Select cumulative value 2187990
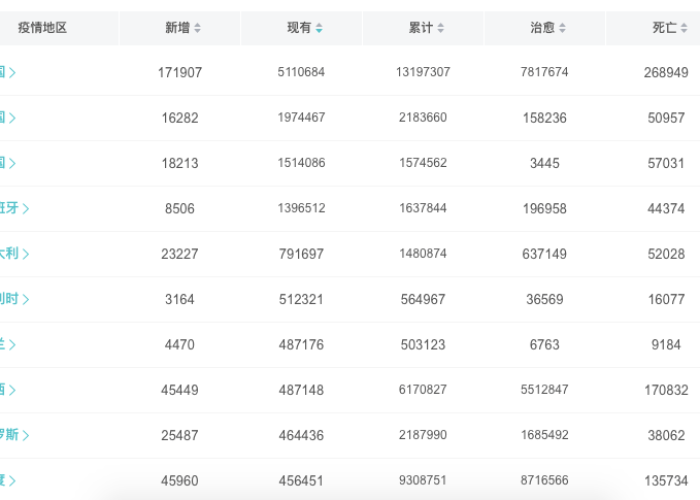Viewport: 700px width, 500px height. (x=423, y=435)
